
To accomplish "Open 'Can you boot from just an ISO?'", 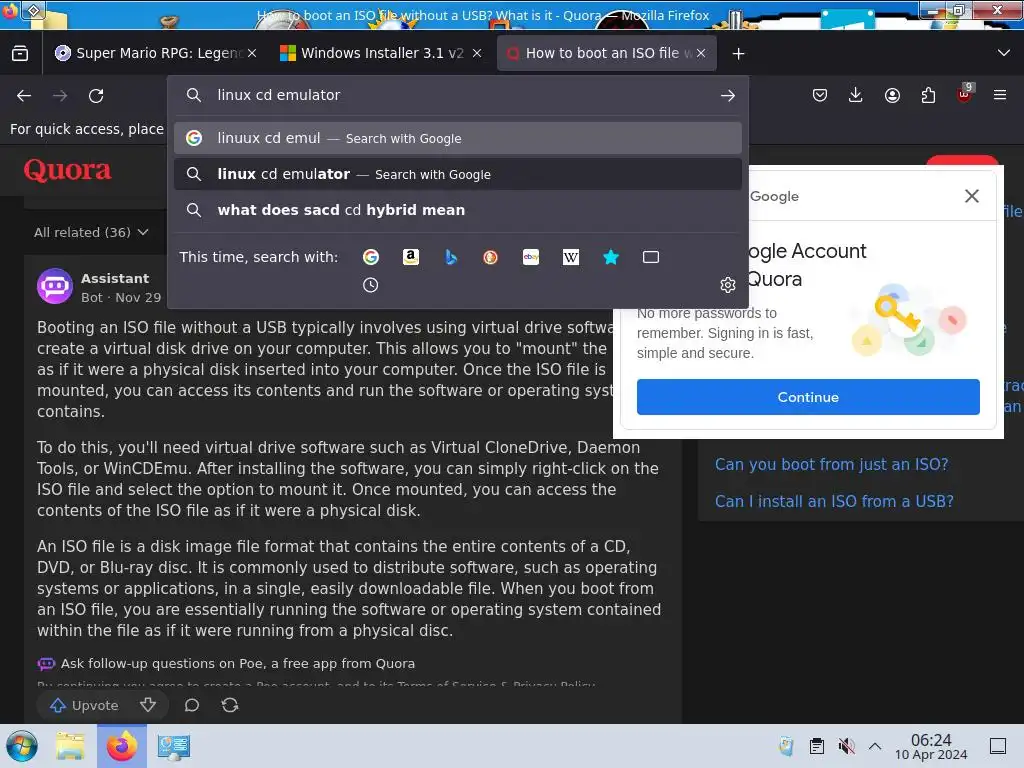I will coord(831,464).
